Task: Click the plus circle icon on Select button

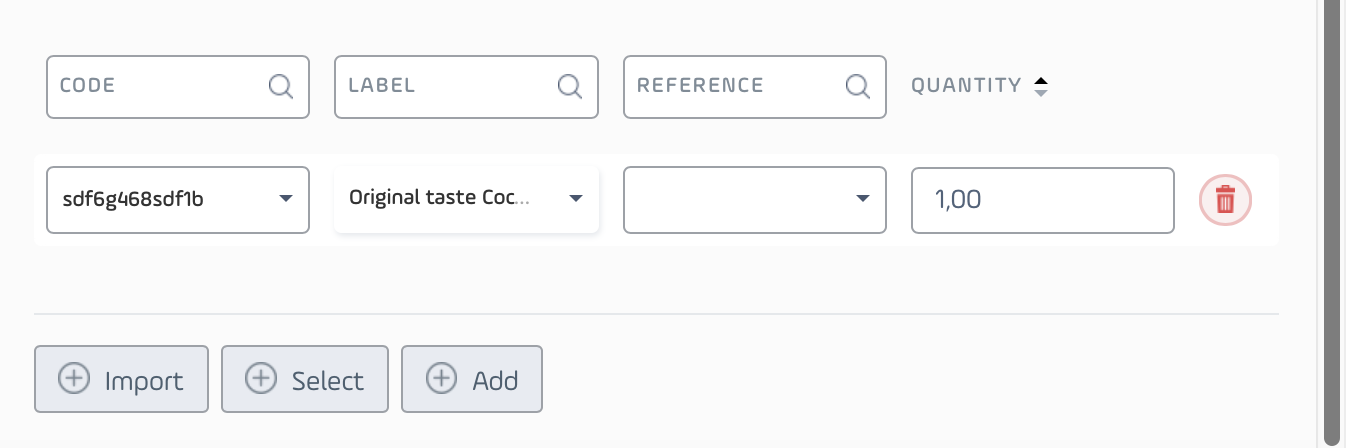Action: (x=261, y=379)
